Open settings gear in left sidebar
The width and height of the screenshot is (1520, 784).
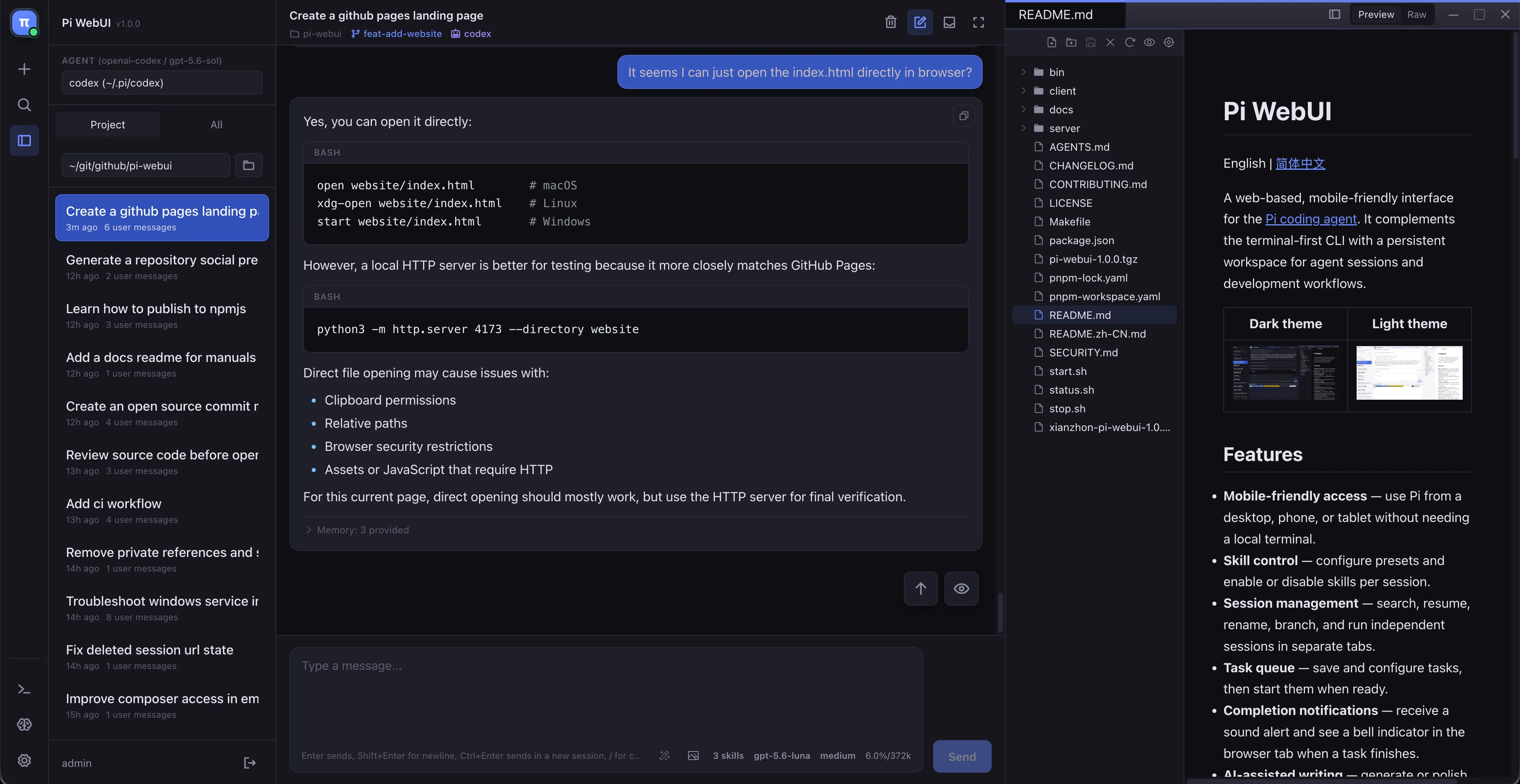click(24, 760)
